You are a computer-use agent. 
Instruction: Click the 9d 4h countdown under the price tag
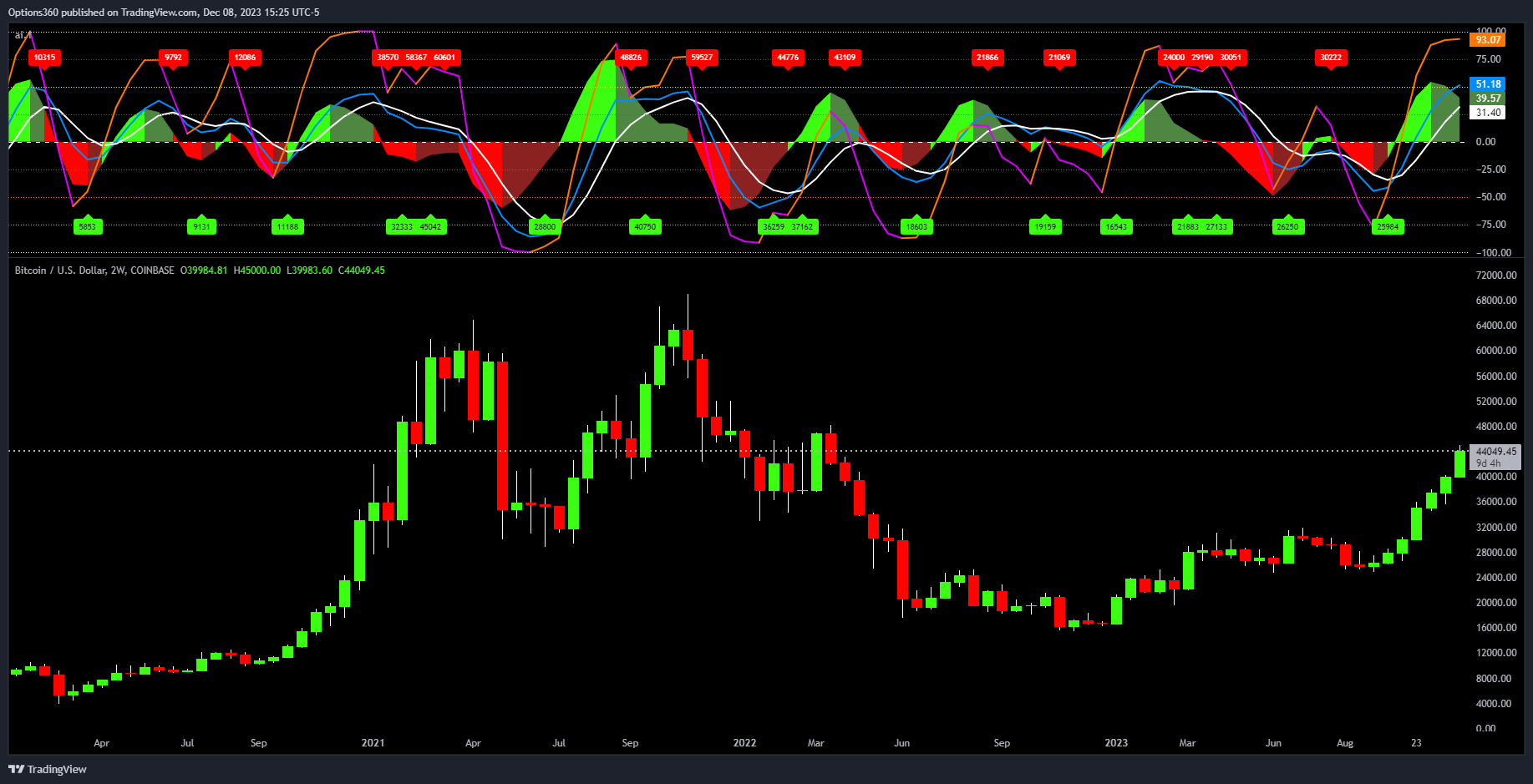click(1488, 463)
